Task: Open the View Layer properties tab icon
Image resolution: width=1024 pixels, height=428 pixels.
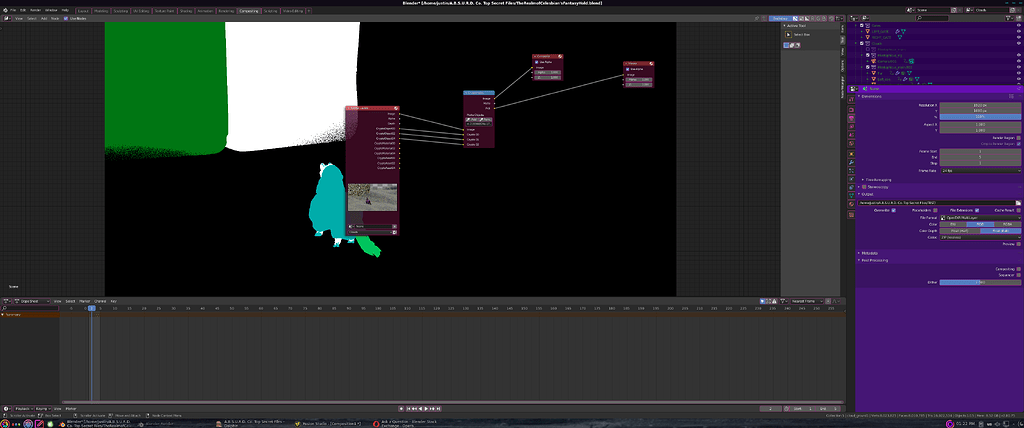Action: pyautogui.click(x=852, y=127)
